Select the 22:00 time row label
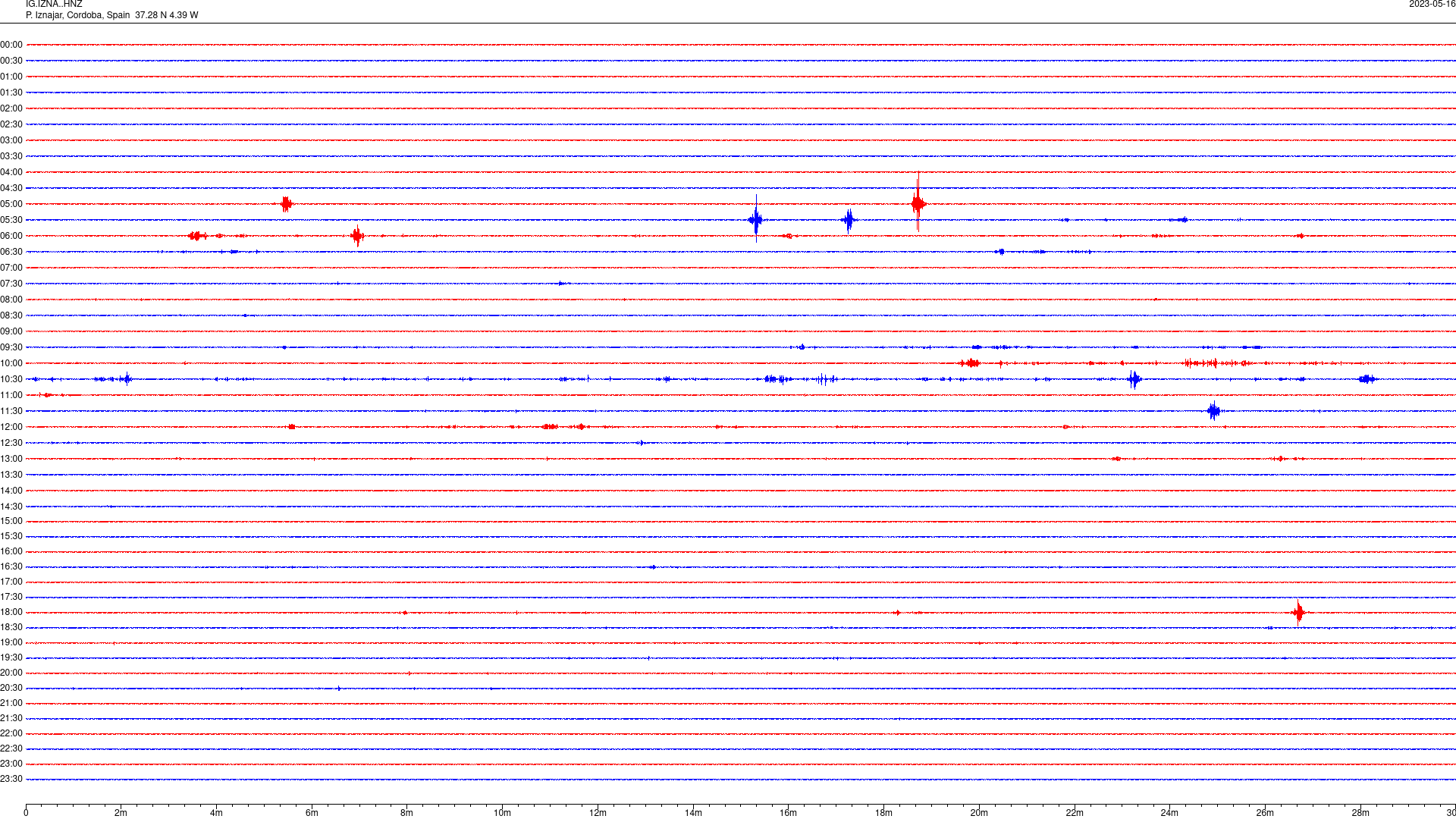1456x819 pixels. point(11,733)
